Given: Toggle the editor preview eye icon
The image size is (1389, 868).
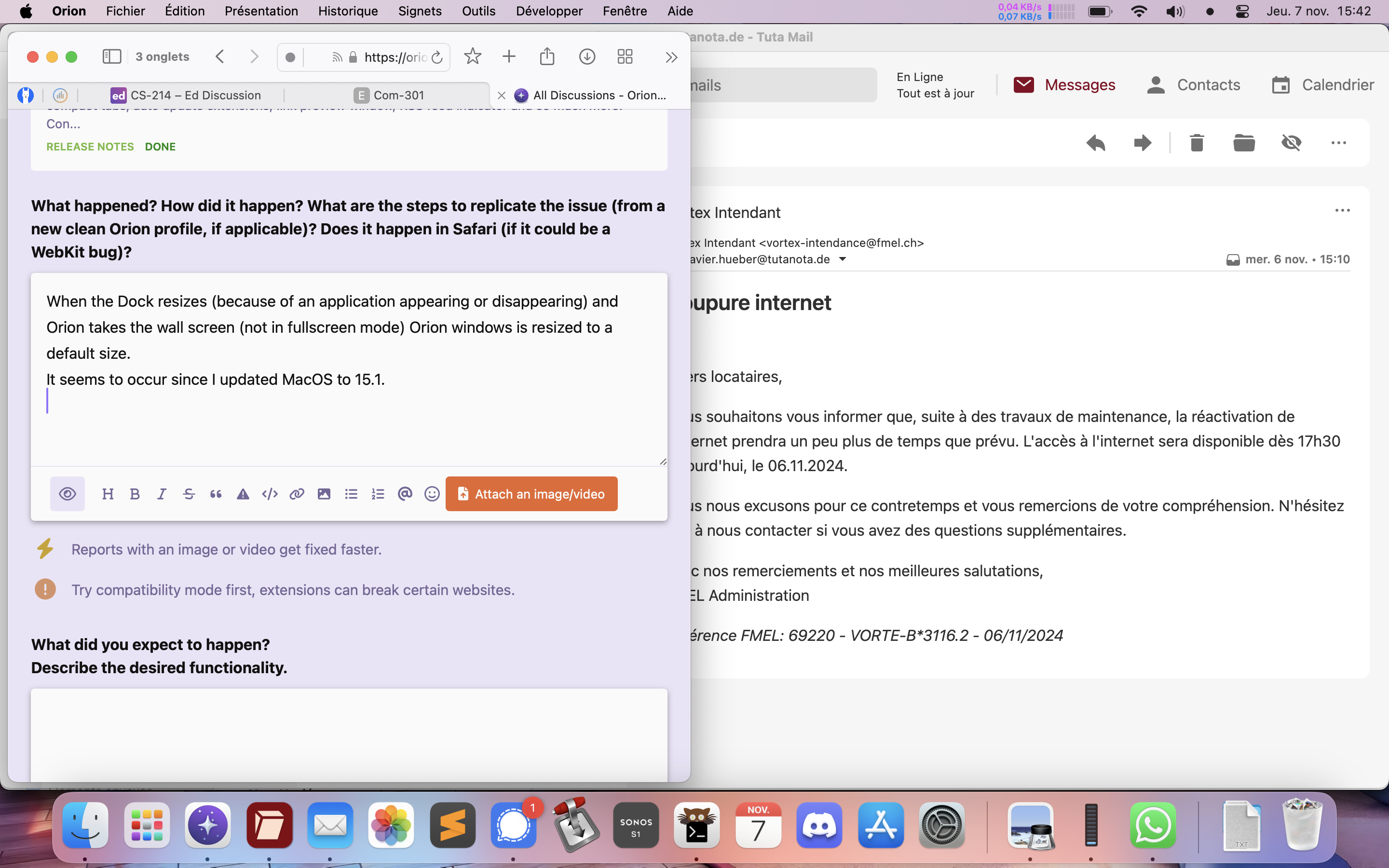Looking at the screenshot, I should tap(67, 494).
